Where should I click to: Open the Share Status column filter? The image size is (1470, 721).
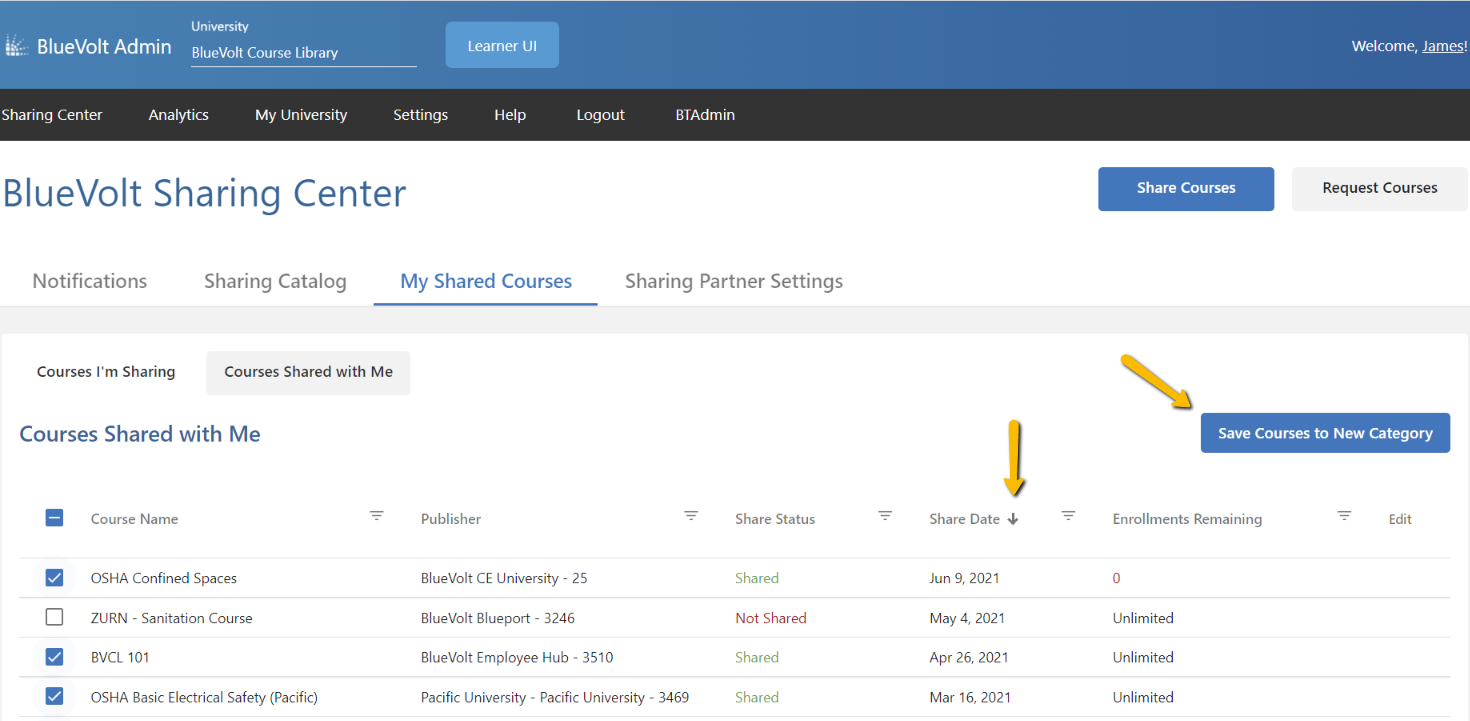(885, 516)
